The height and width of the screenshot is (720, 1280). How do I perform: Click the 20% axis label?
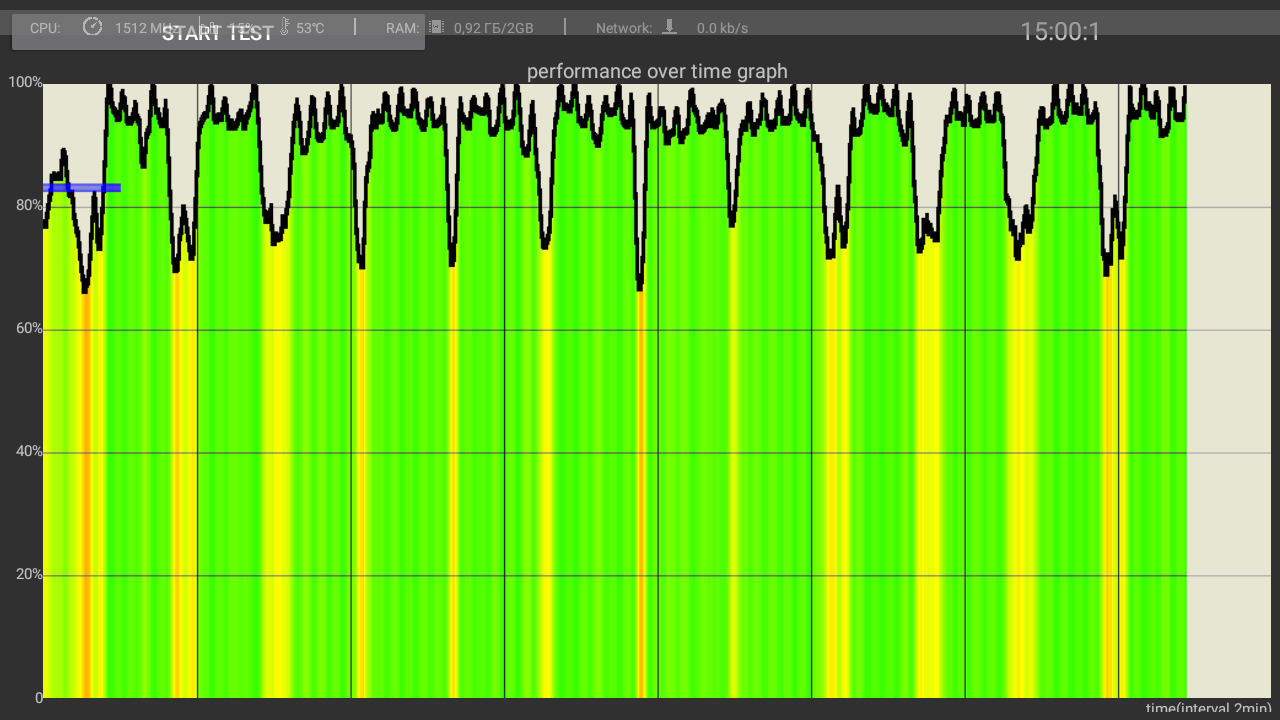29,574
